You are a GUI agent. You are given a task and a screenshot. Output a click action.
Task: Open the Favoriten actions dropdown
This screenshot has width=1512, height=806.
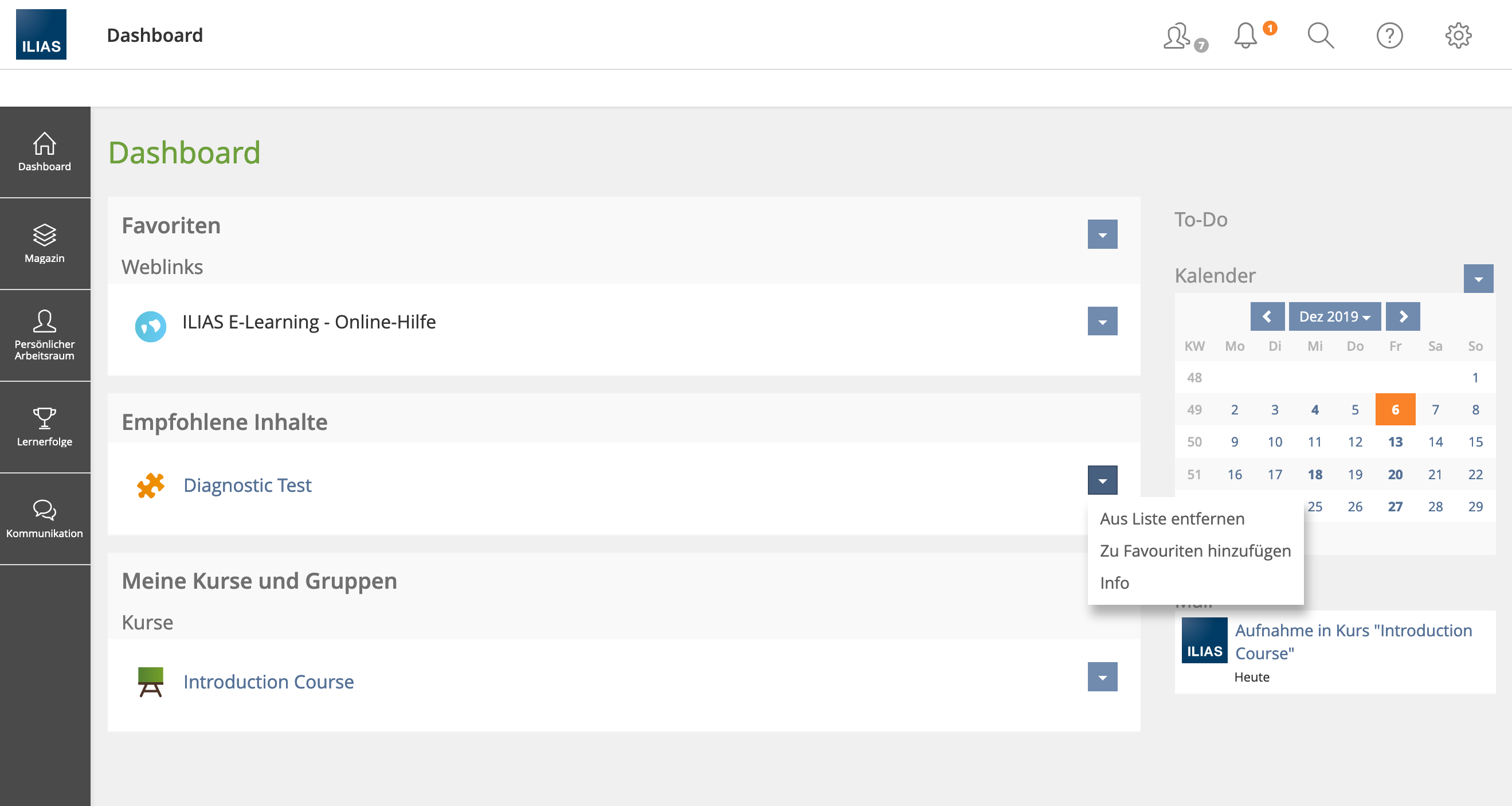pos(1103,234)
